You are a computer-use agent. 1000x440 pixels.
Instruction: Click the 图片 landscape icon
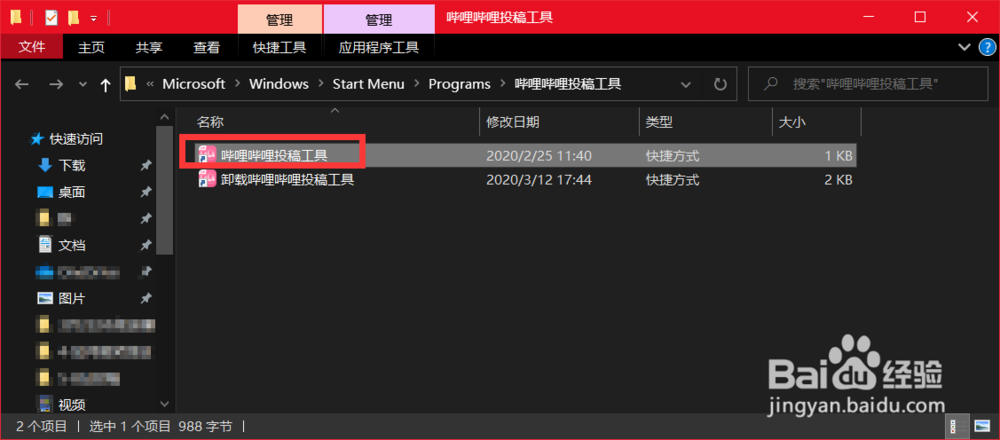(45, 298)
